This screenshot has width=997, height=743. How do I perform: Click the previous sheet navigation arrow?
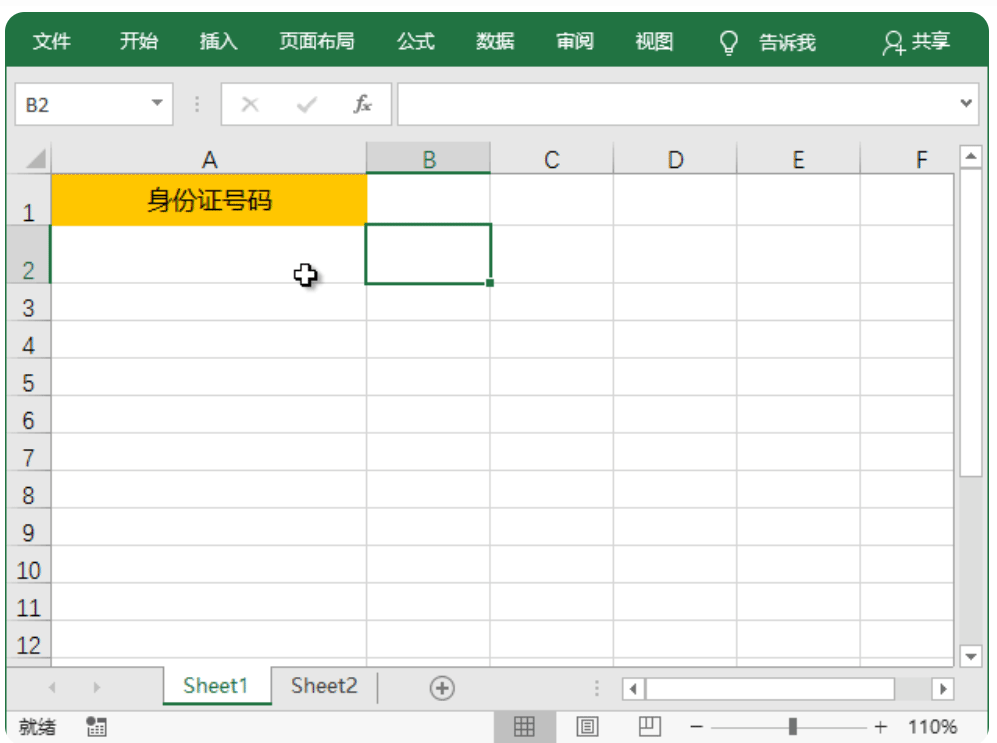coord(52,687)
